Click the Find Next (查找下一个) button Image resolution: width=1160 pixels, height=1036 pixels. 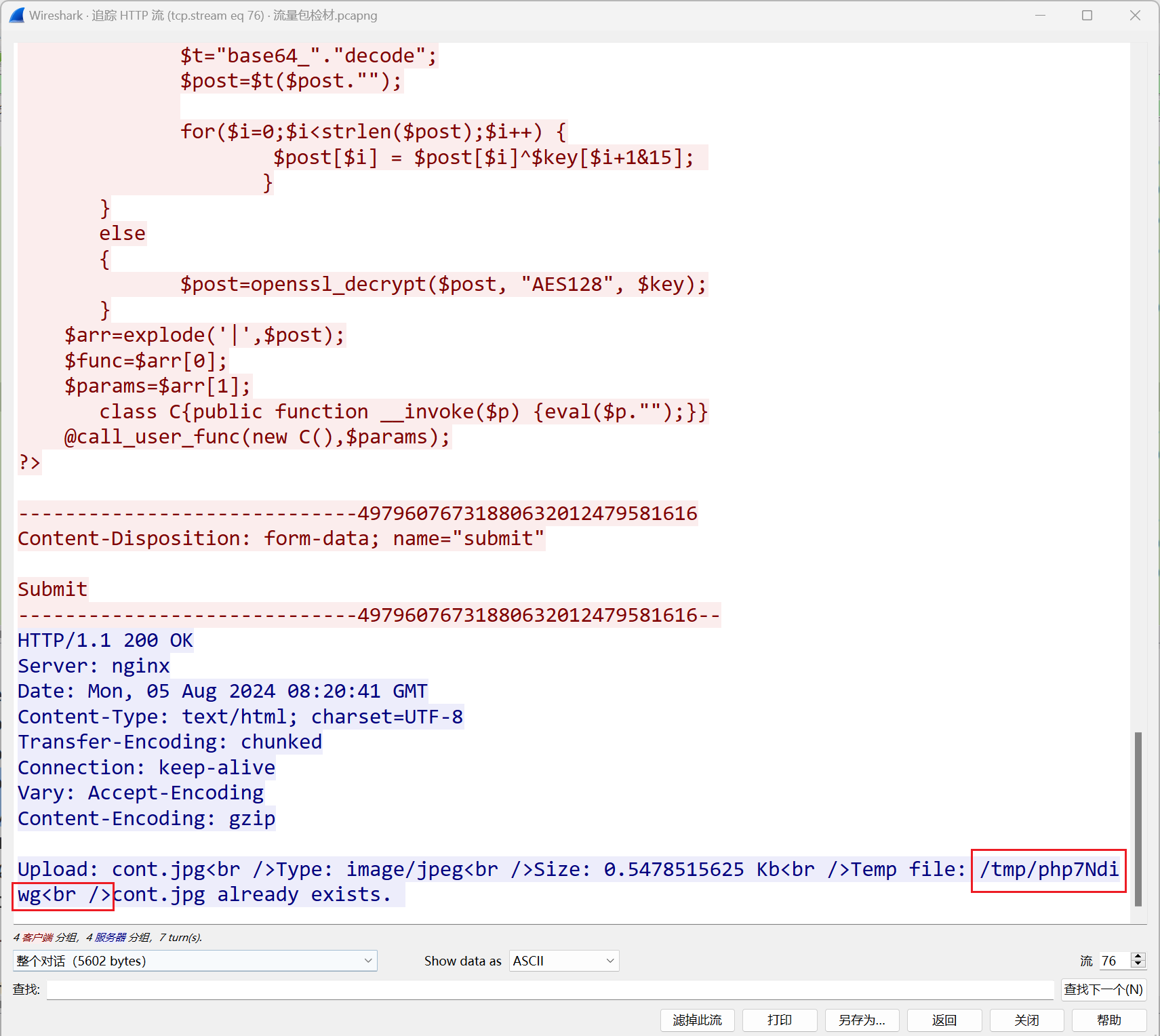point(1104,990)
